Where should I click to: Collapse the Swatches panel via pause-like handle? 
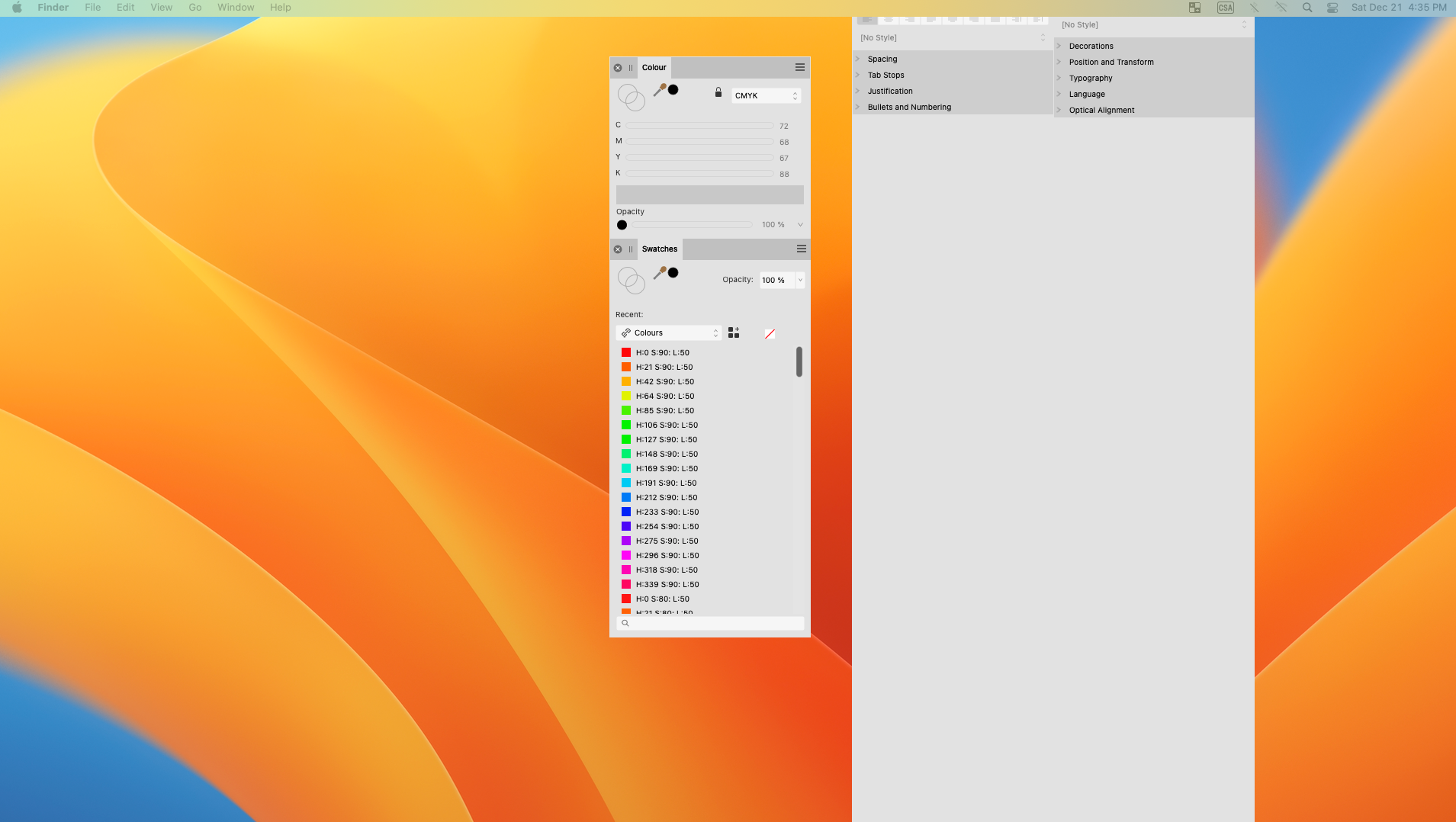pos(631,249)
